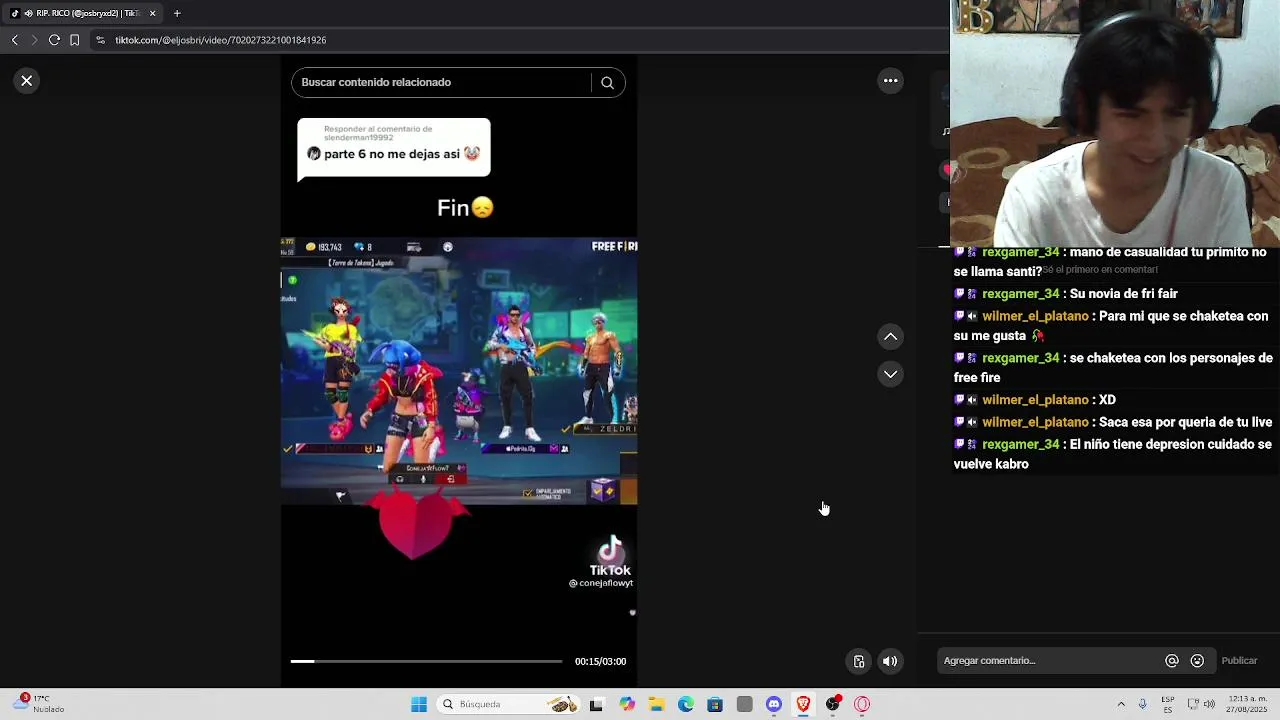
Task: Click wilmer_el_platano 'Para mi que se chaketea' message
Action: 1112,326
